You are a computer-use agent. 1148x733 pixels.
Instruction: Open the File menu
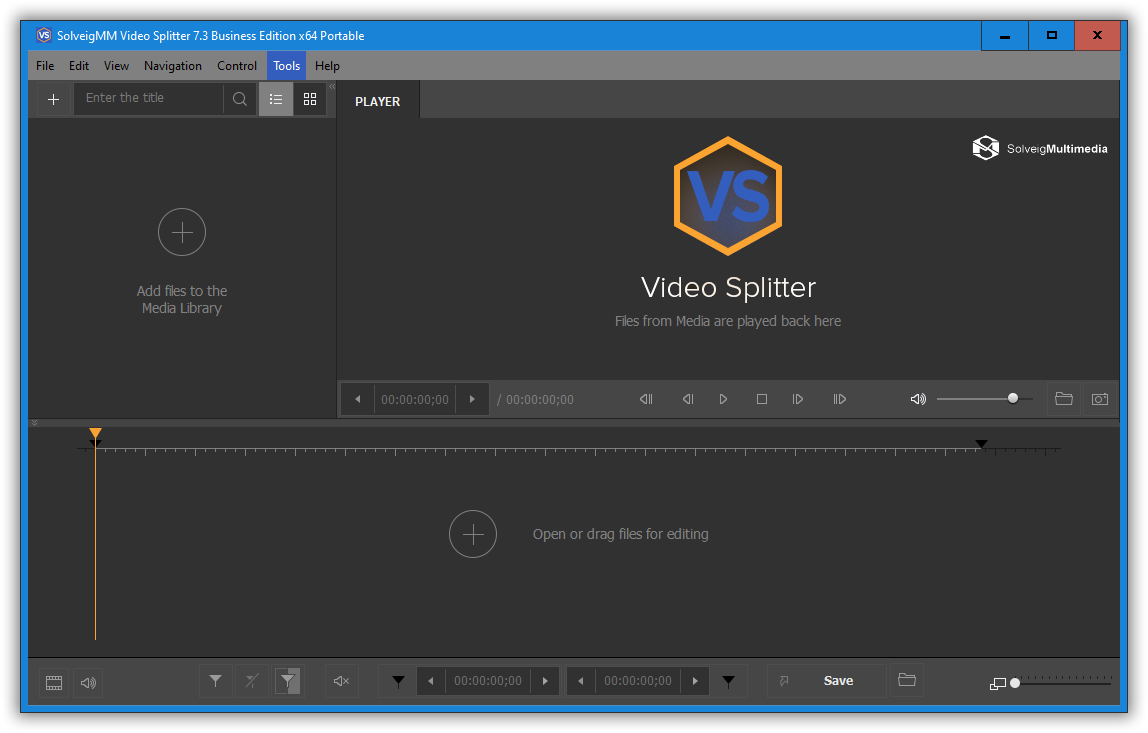point(45,66)
